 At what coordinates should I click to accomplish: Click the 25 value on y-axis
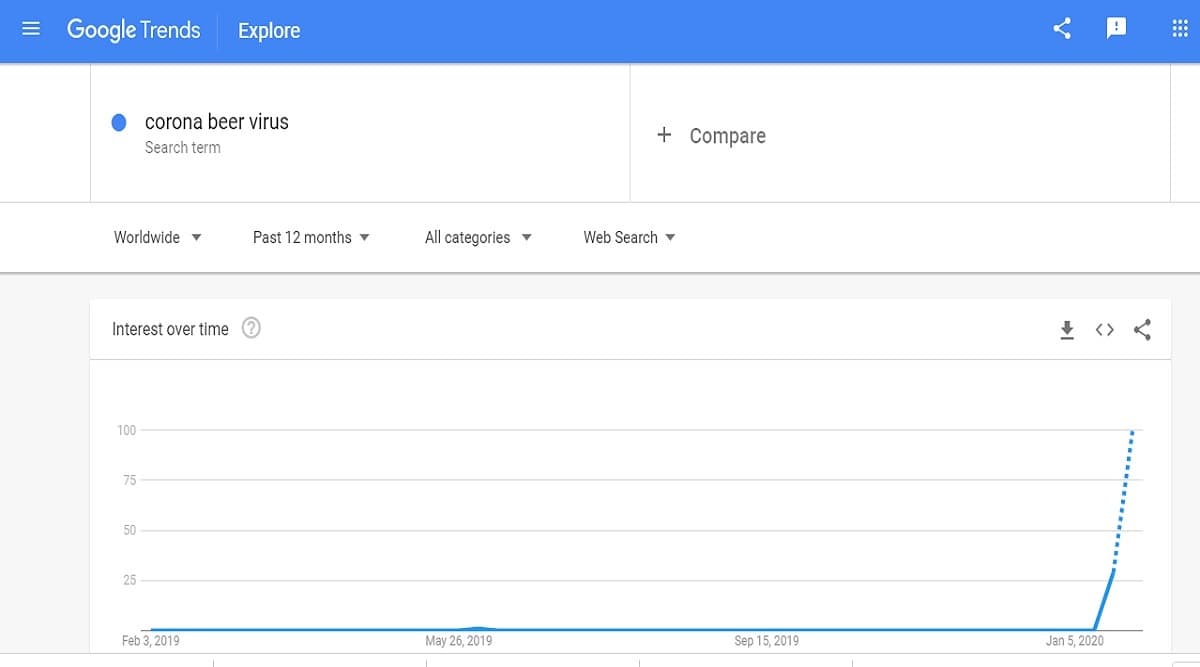pos(129,580)
